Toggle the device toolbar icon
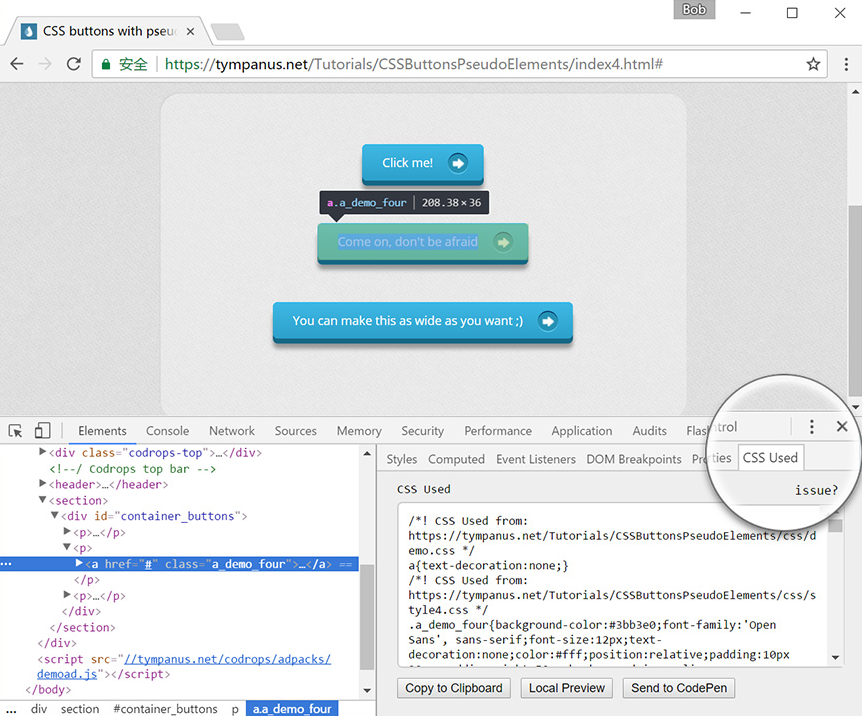 42,431
